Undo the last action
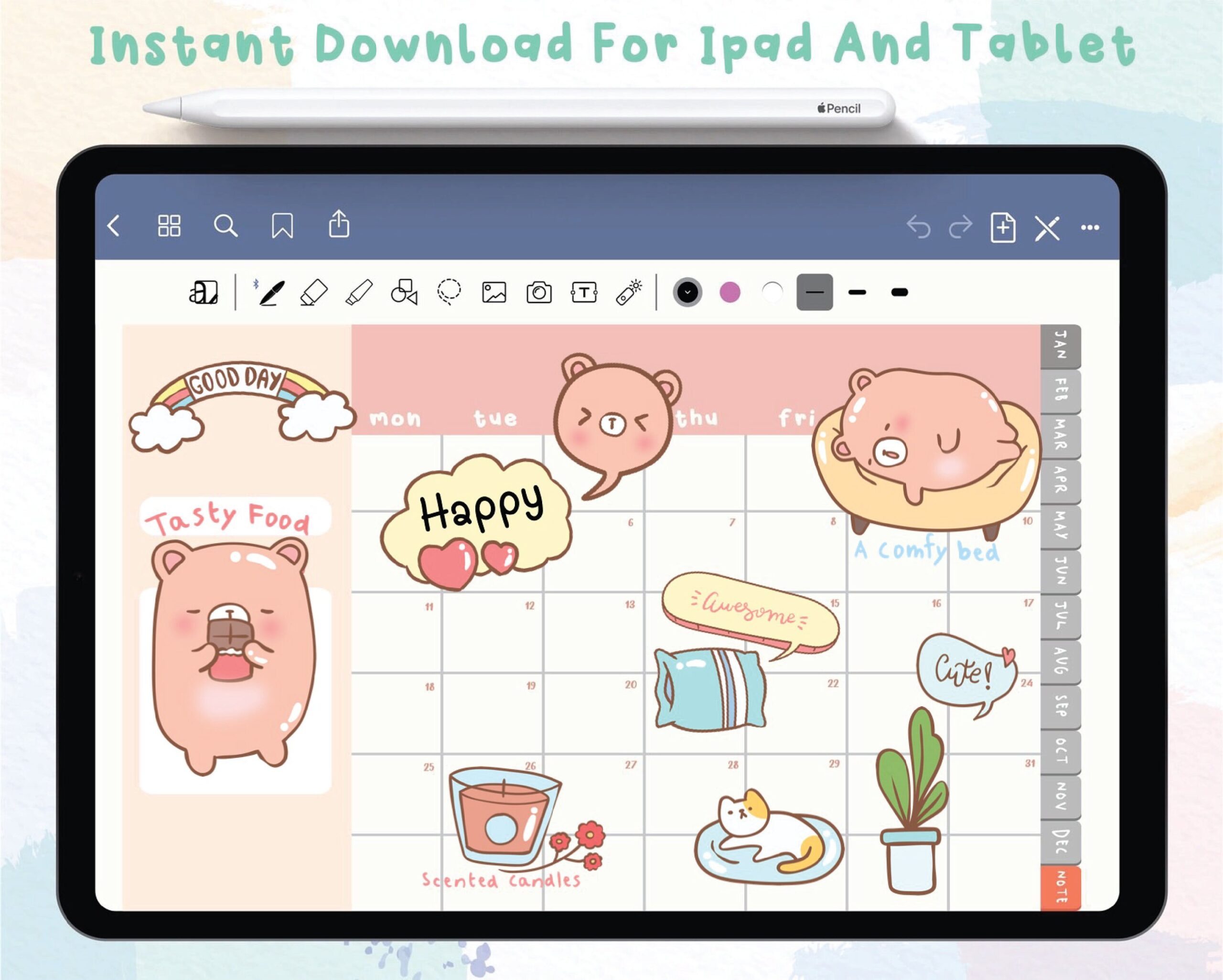Image resolution: width=1223 pixels, height=980 pixels. point(918,227)
